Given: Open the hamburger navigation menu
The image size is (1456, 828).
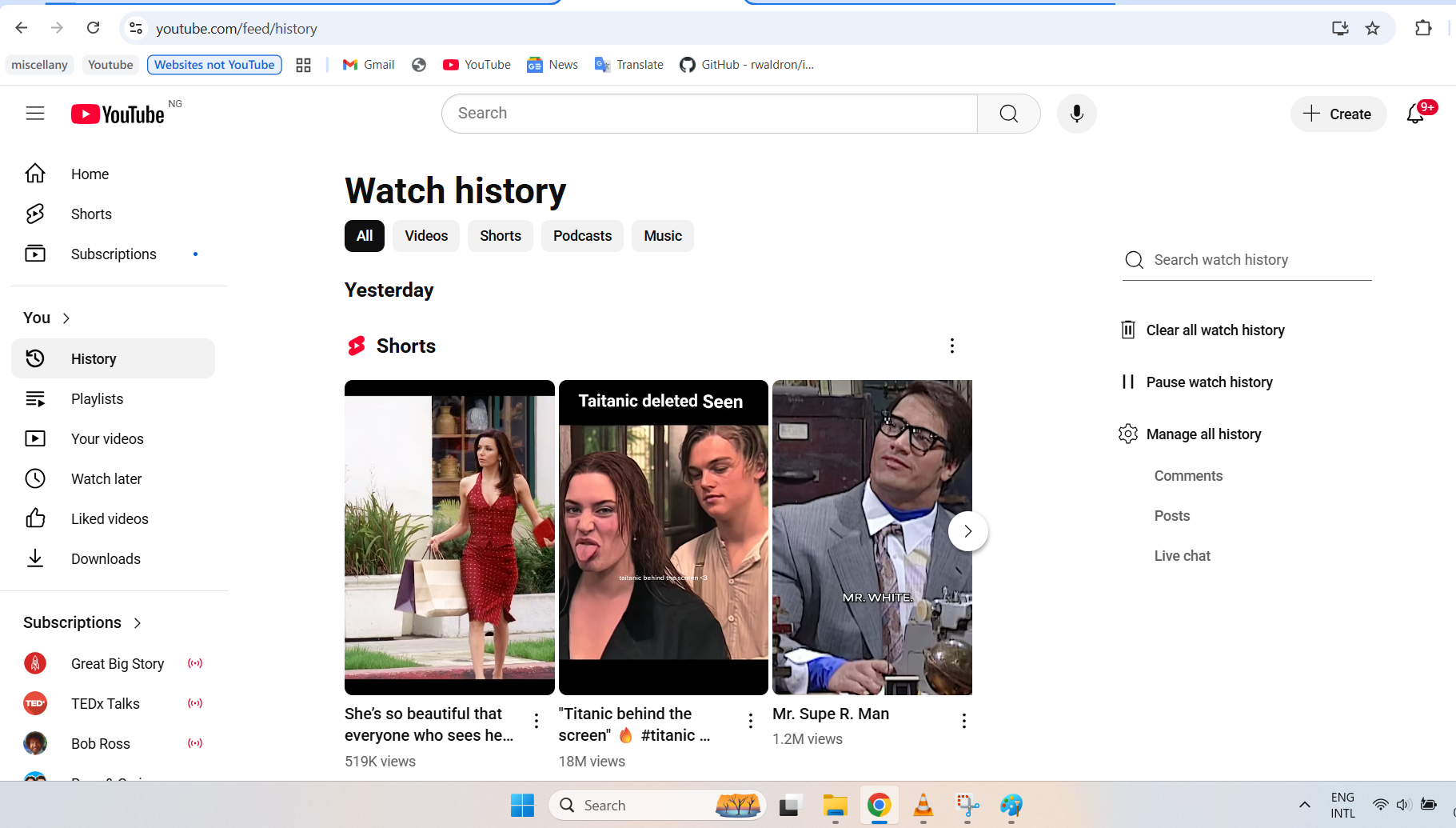Looking at the screenshot, I should point(35,113).
